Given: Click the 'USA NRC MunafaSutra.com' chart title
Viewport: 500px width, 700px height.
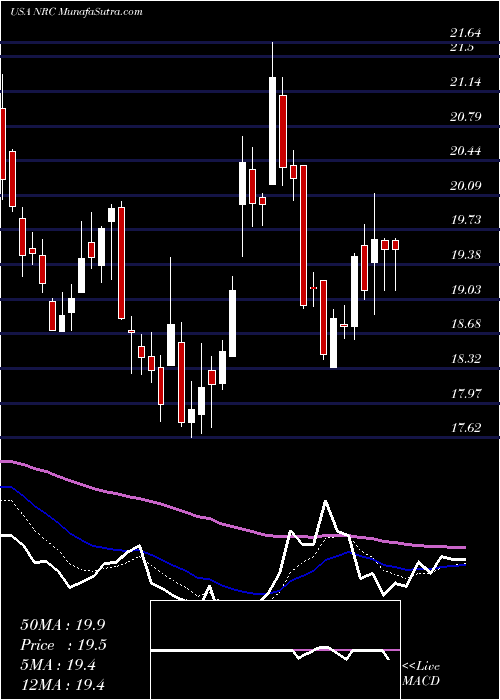Looking at the screenshot, I should 76,12.
